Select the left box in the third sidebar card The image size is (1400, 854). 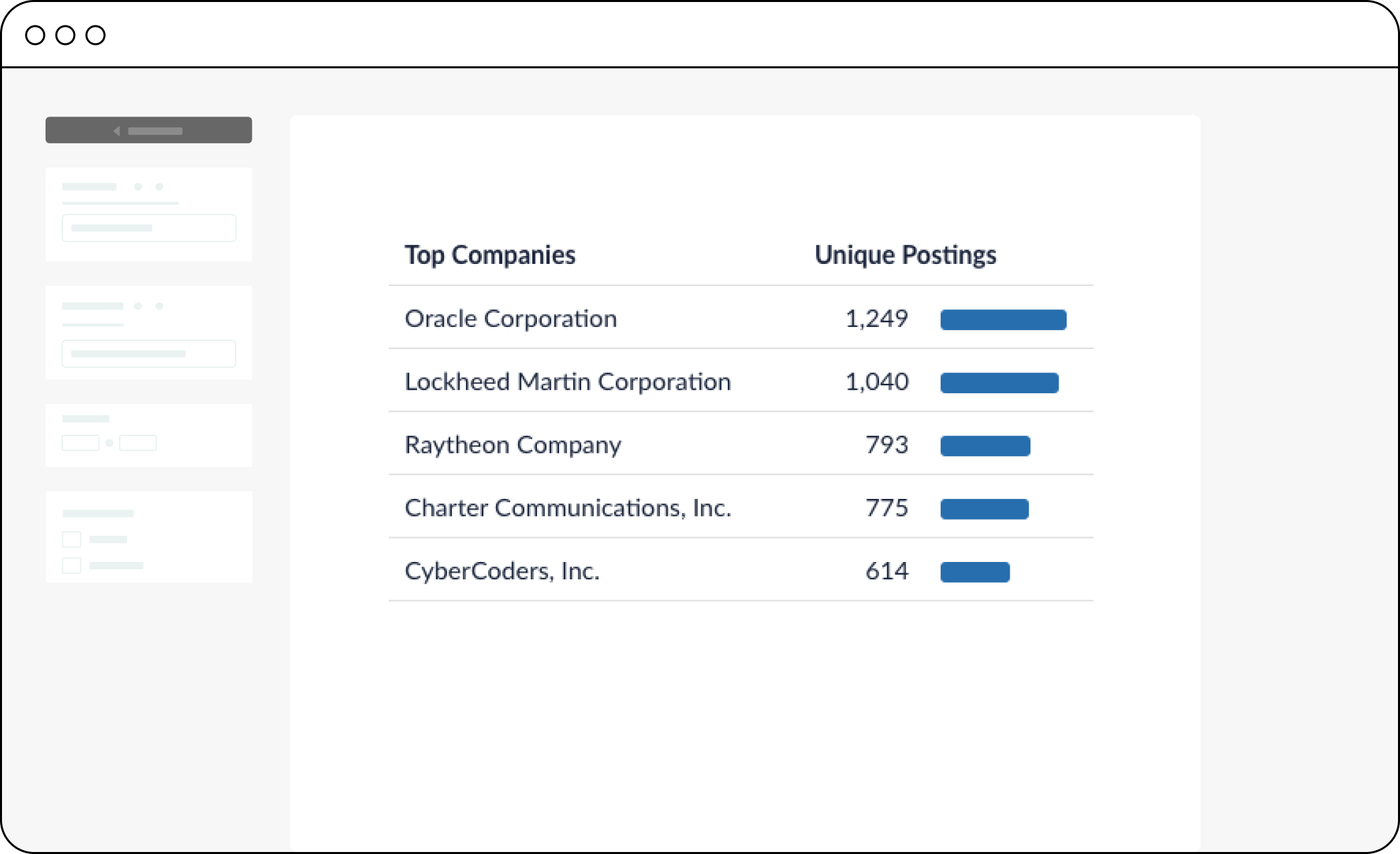point(80,443)
